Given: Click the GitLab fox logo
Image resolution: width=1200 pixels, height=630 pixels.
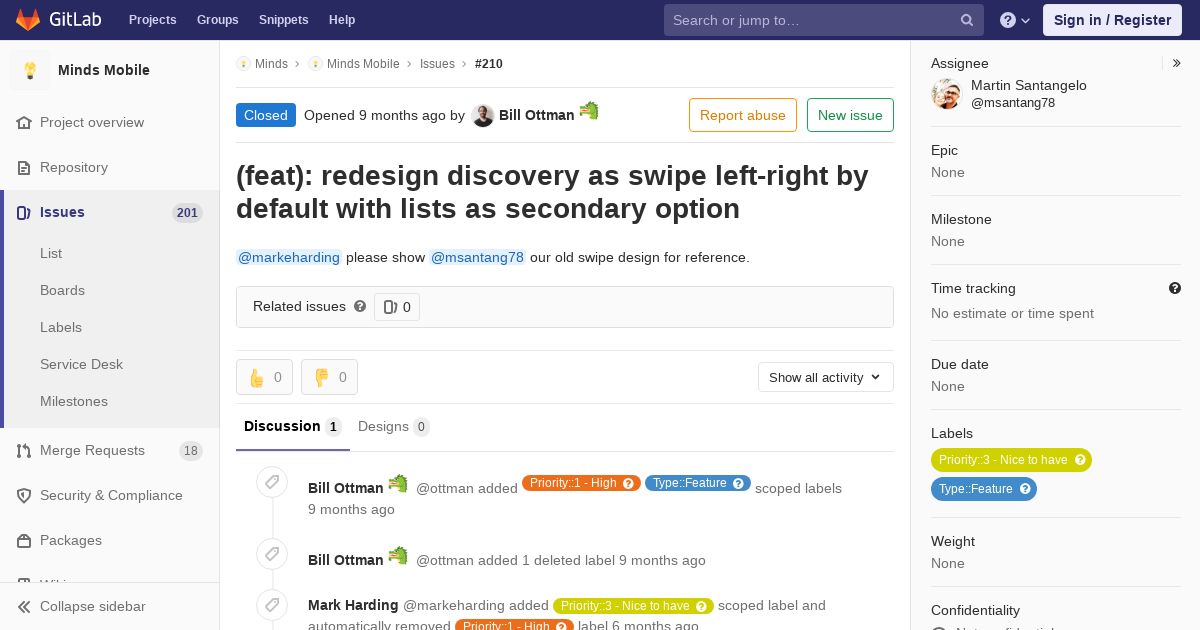Looking at the screenshot, I should (28, 19).
